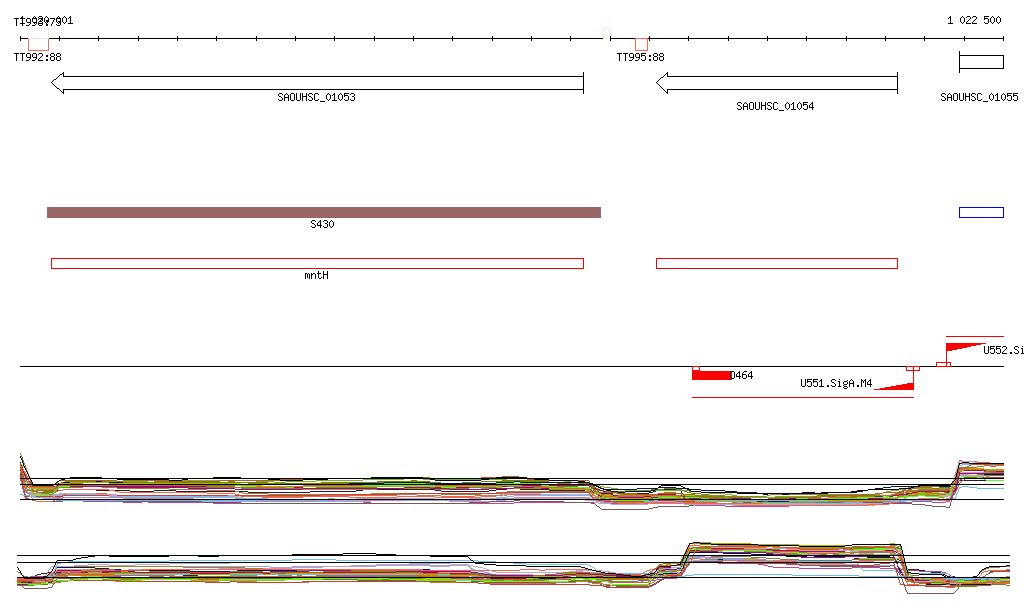This screenshot has width=1024, height=611.
Task: Select the U552 red promoter flag
Action: 965,347
